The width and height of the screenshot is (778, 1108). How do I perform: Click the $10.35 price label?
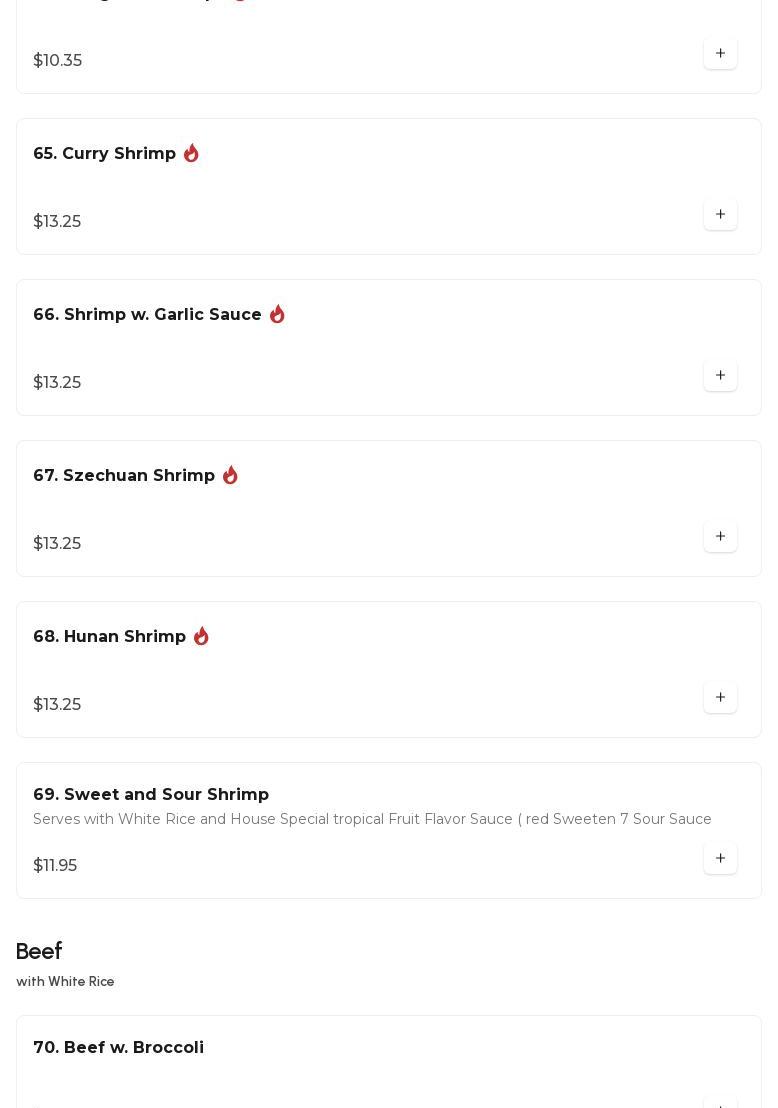point(58,61)
